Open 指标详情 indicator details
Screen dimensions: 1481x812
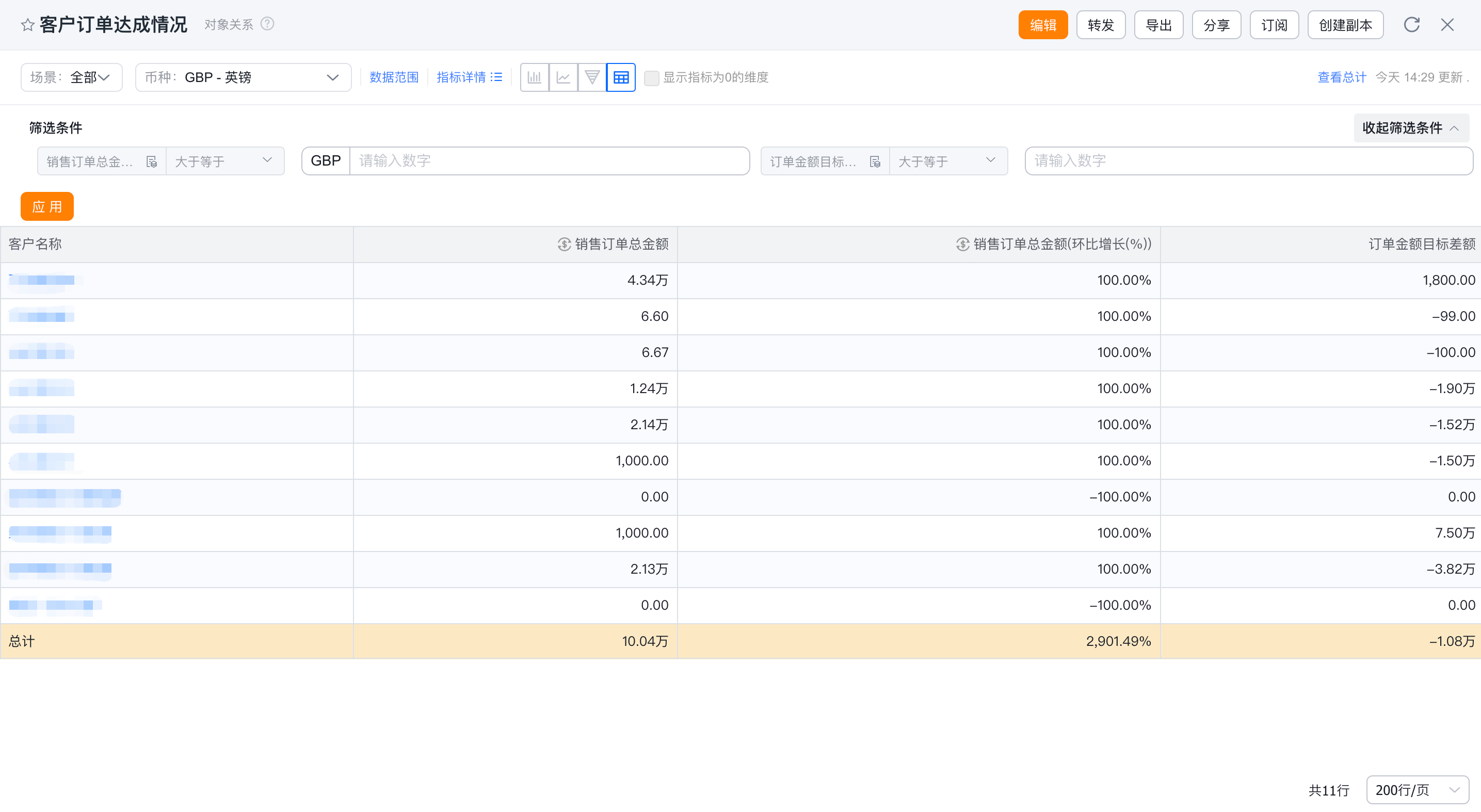tap(469, 77)
